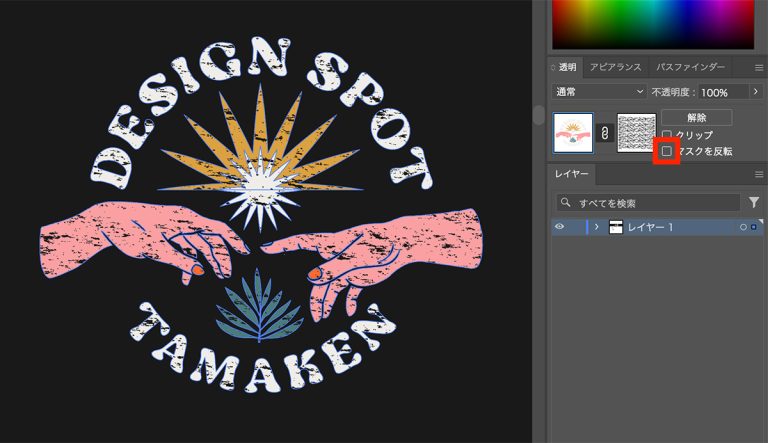Viewport: 768px width, 443px height.
Task: Switch to the パスファインダー tab
Action: [690, 67]
